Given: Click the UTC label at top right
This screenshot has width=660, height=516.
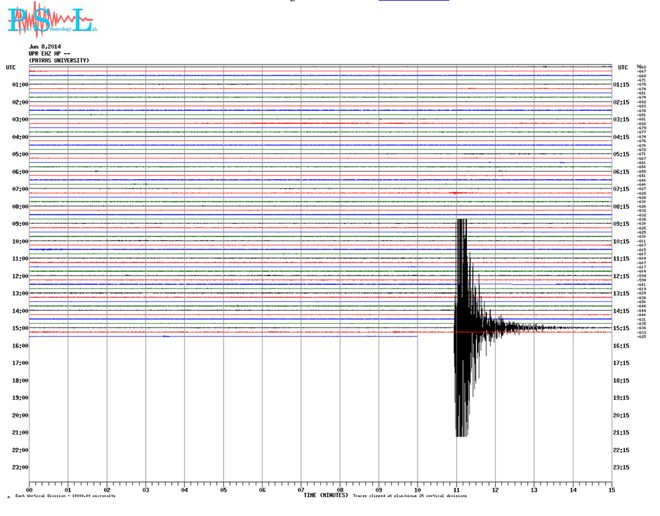Looking at the screenshot, I should (623, 68).
